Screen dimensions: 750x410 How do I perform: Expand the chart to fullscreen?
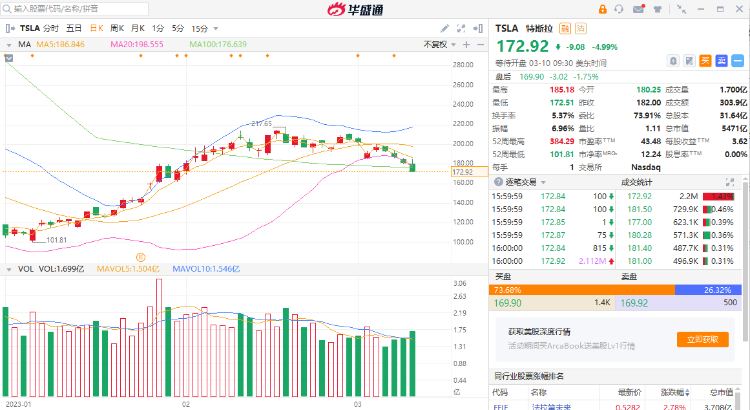[x=461, y=29]
